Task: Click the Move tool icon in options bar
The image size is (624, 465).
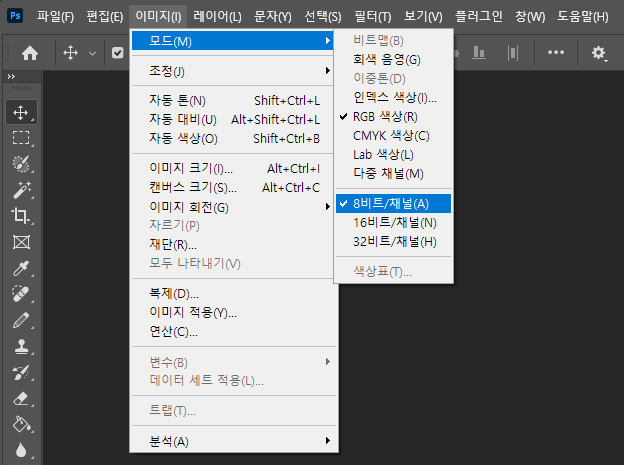Action: (x=70, y=53)
